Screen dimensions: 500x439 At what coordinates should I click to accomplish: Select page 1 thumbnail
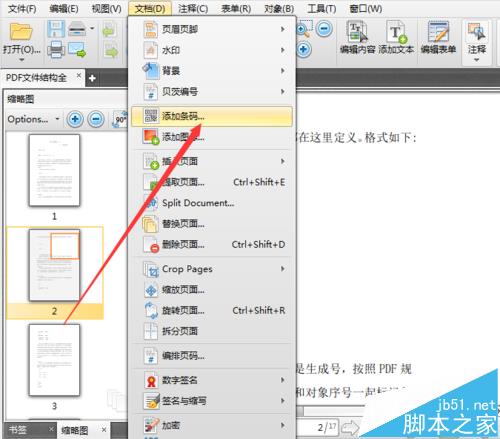click(54, 170)
